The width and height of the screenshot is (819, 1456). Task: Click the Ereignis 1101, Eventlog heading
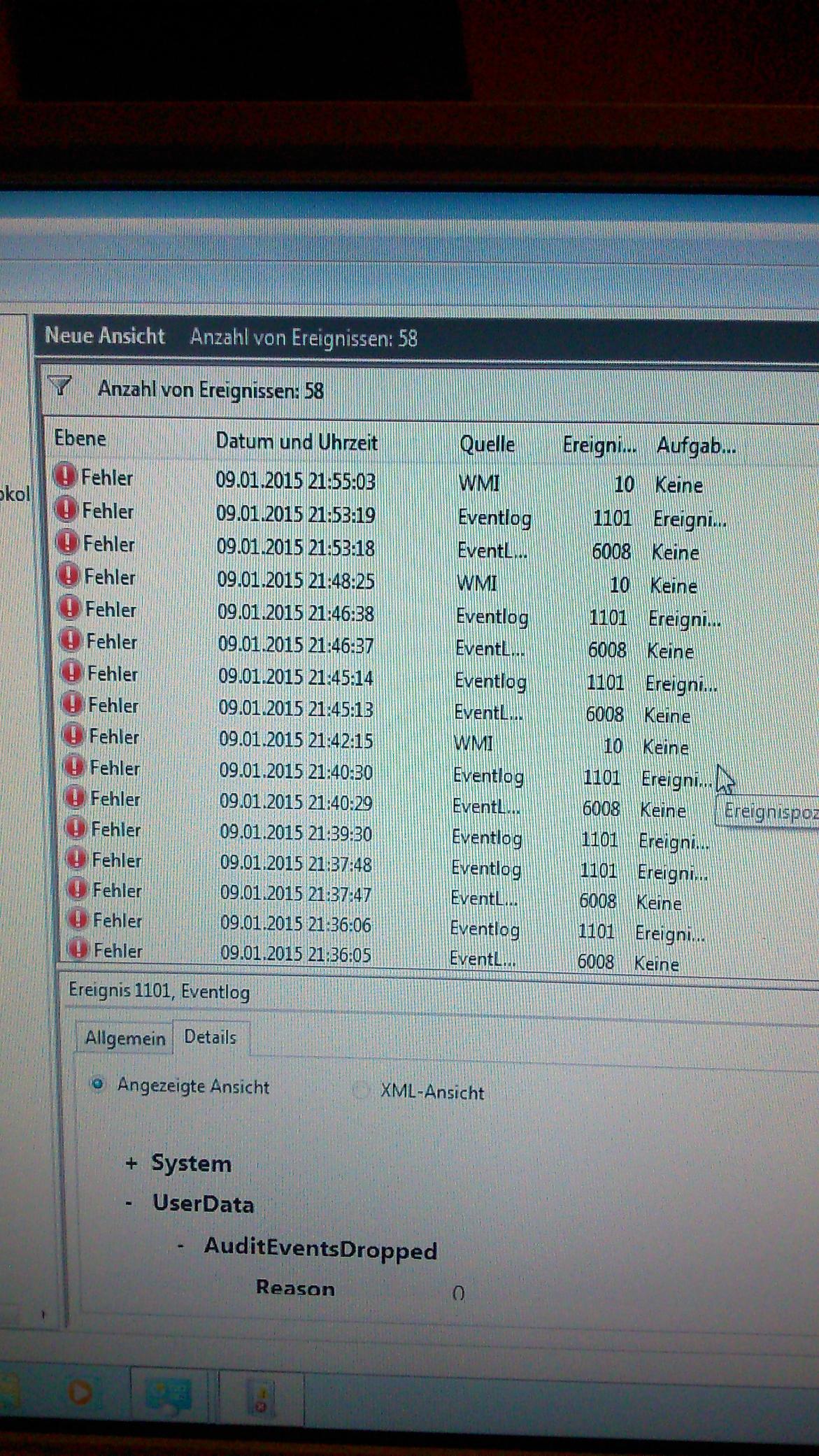159,991
